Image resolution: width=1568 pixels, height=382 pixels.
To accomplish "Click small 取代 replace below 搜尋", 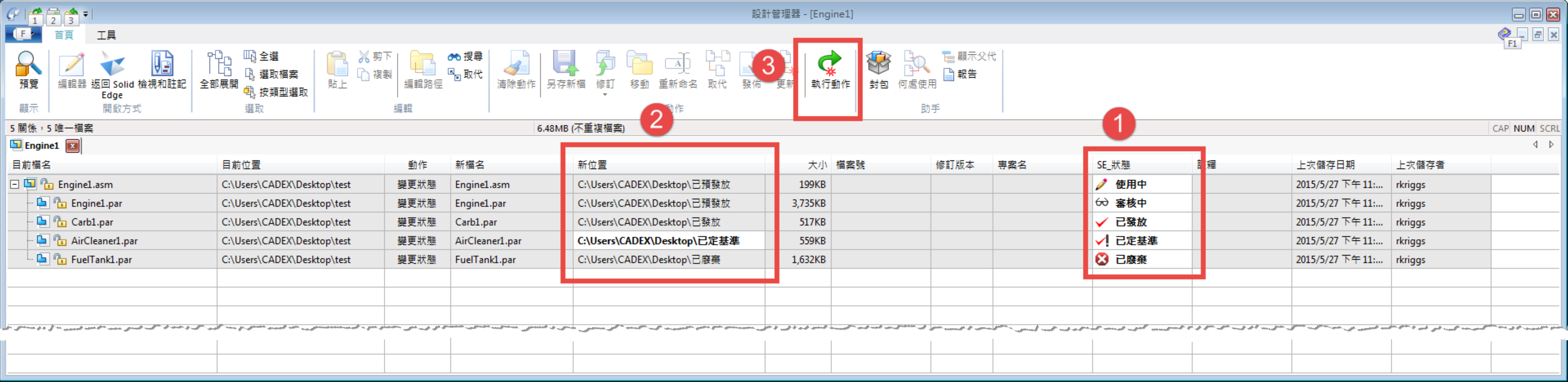I will [466, 74].
